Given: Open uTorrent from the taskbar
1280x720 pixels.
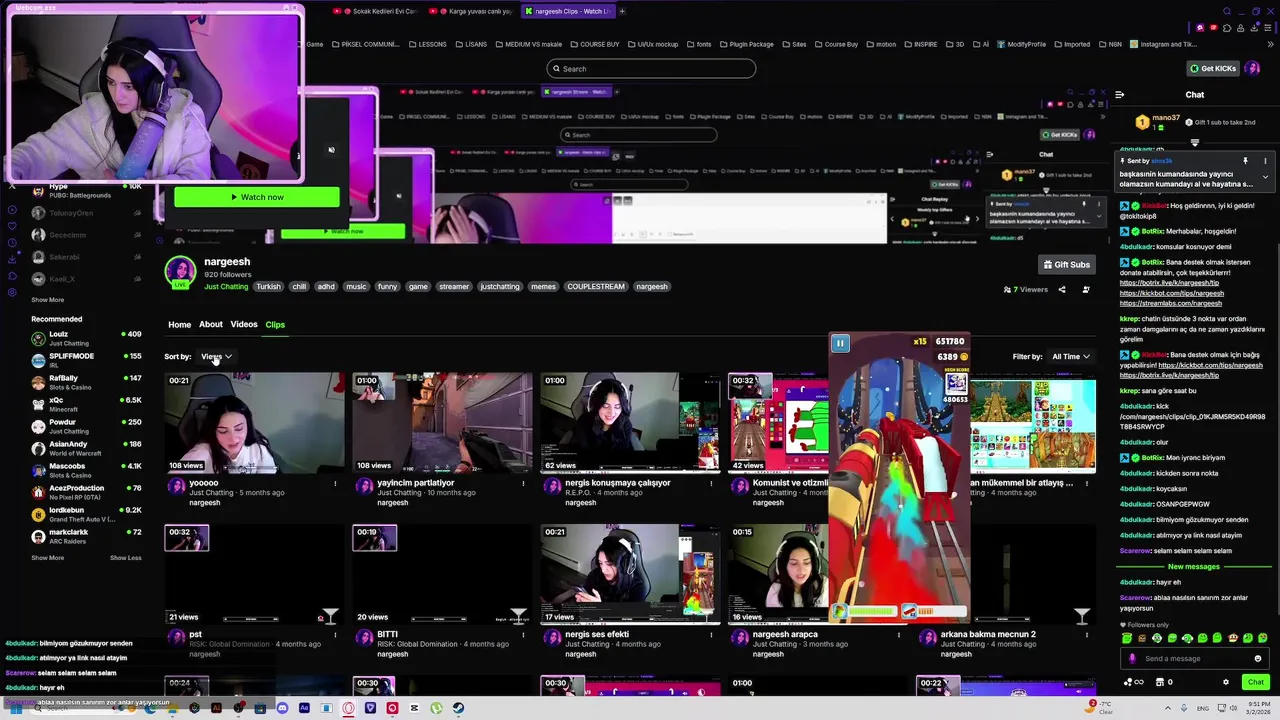Looking at the screenshot, I should tap(436, 708).
